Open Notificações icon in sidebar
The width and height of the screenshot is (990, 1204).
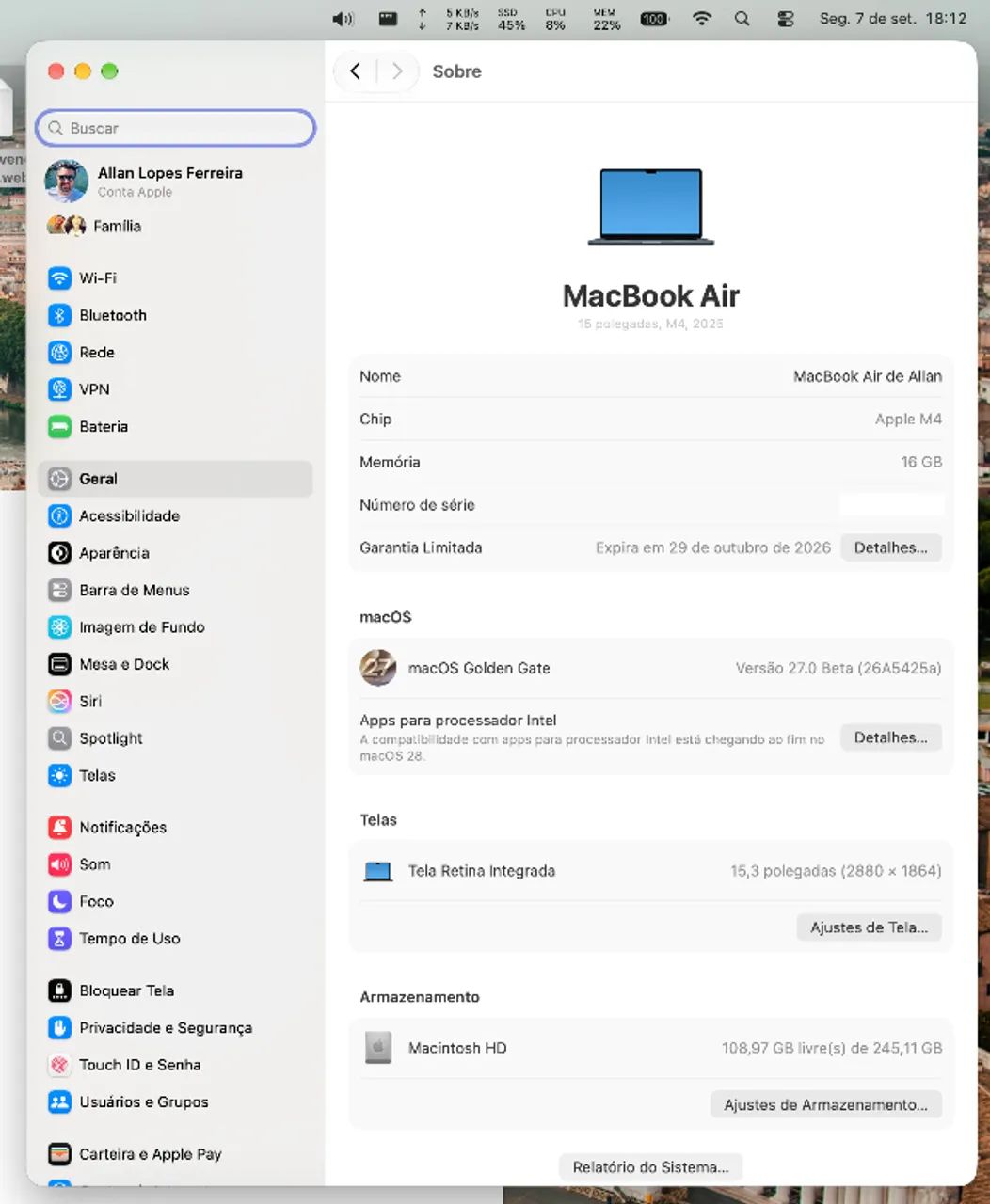(59, 828)
